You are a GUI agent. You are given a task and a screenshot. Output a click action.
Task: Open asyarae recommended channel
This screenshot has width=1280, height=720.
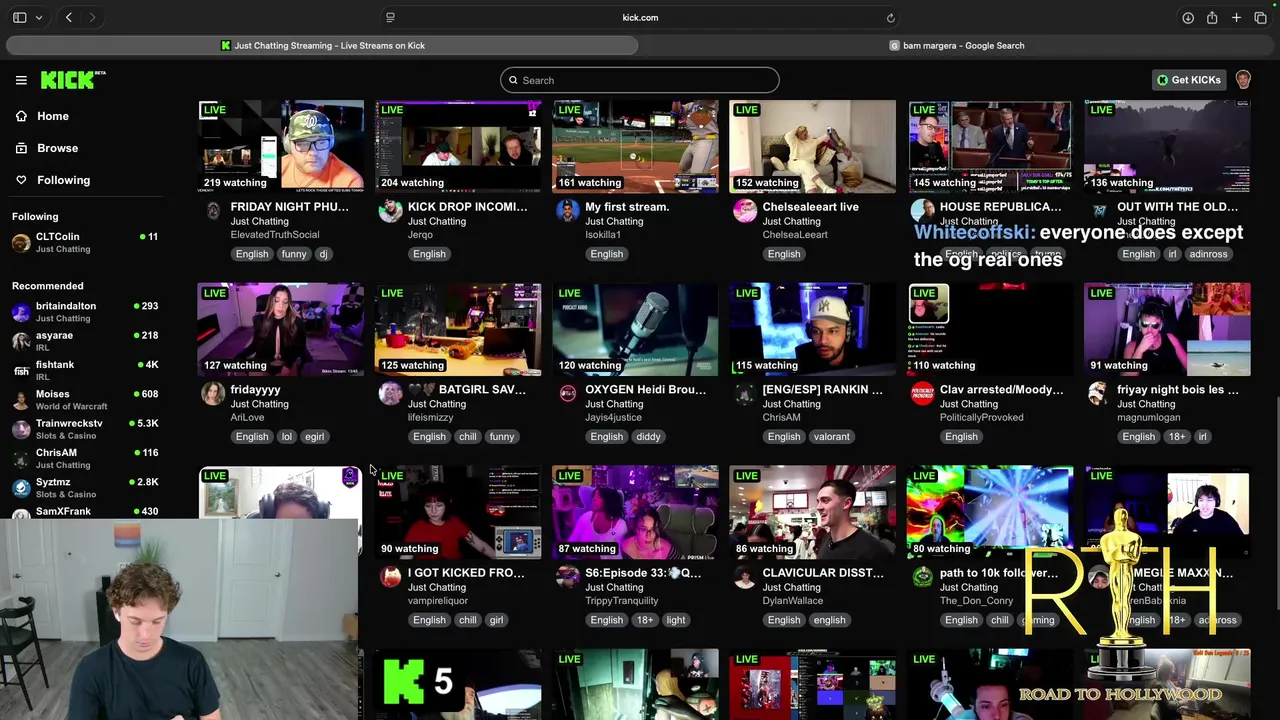click(x=85, y=341)
